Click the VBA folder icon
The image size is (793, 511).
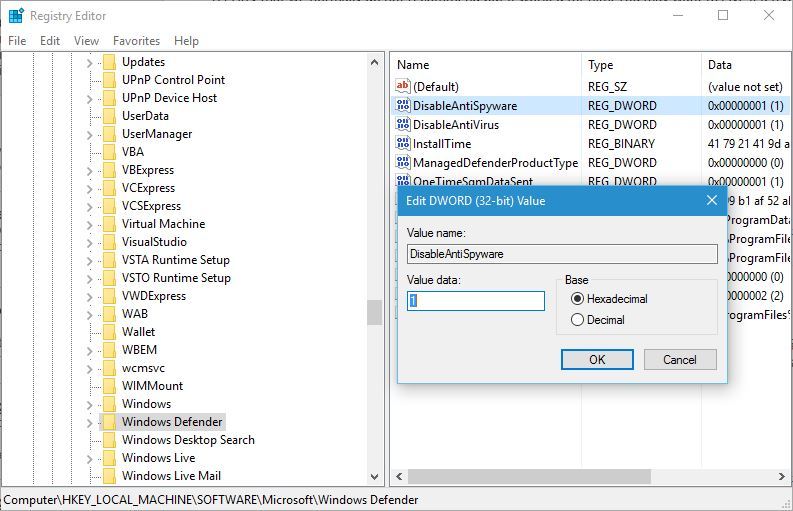pos(109,152)
